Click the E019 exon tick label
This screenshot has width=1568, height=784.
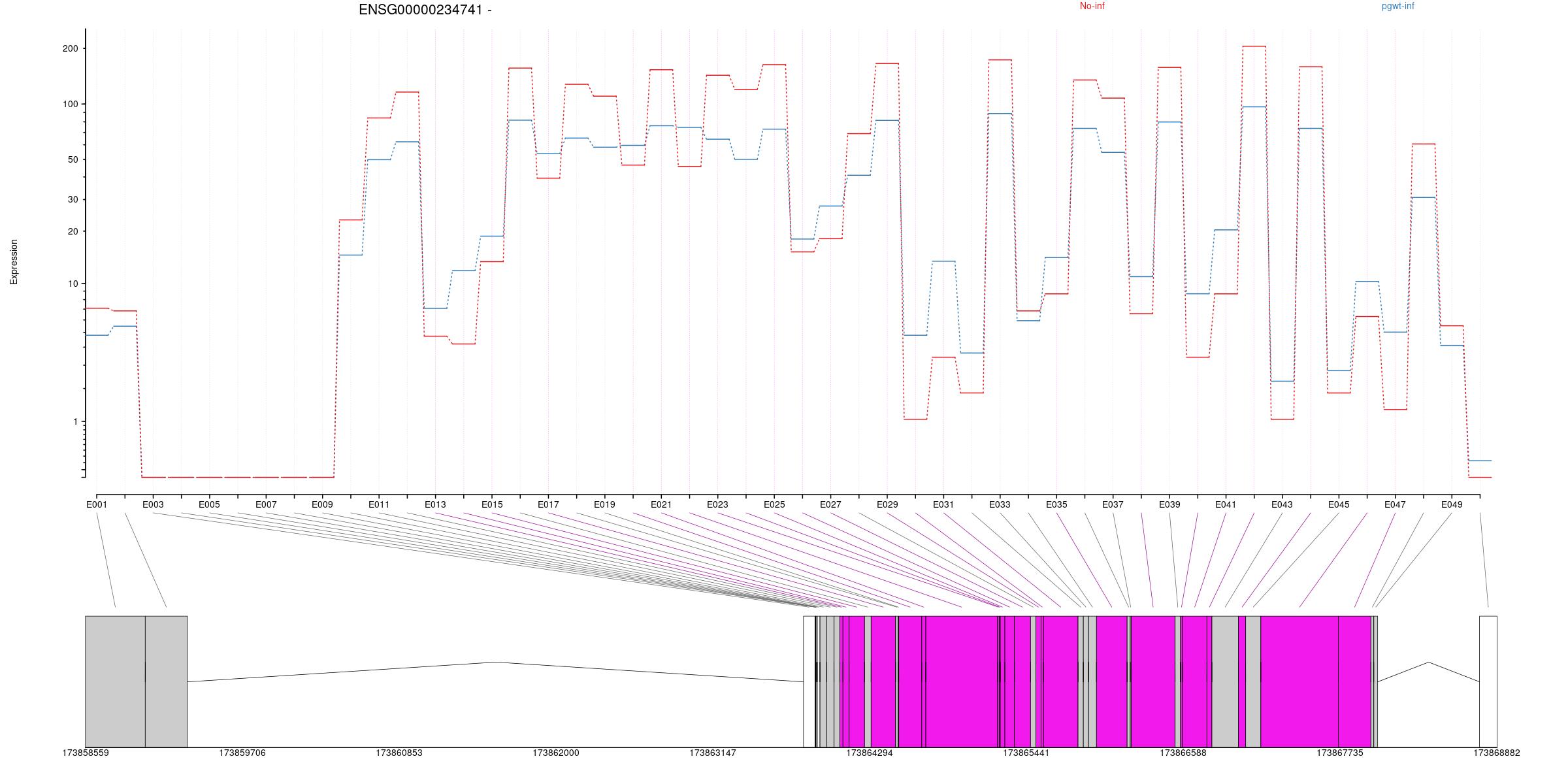point(604,504)
